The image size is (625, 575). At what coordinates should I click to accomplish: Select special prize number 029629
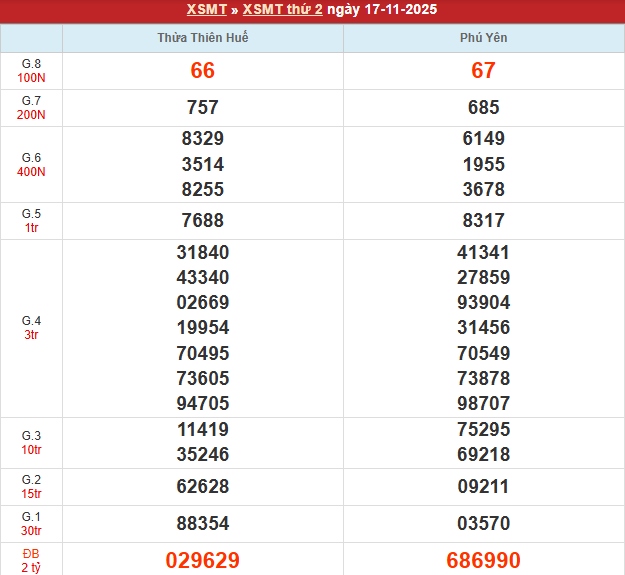click(202, 560)
